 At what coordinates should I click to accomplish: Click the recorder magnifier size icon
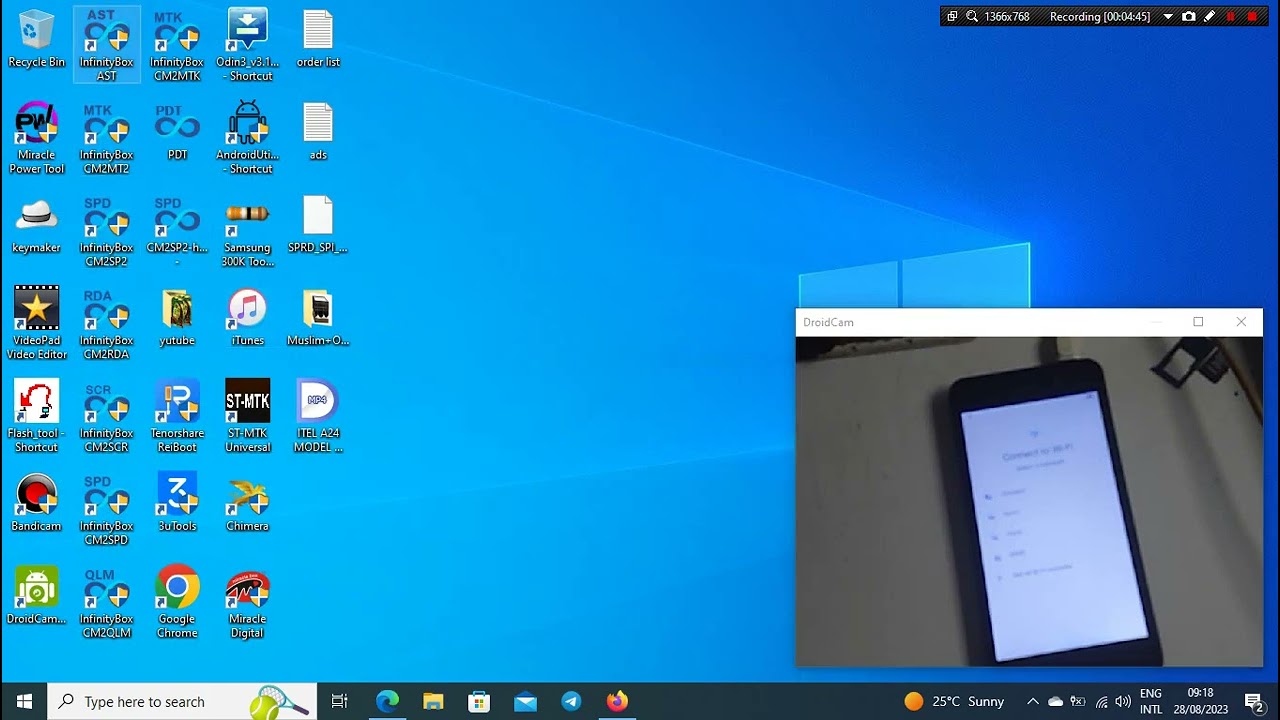tap(972, 16)
